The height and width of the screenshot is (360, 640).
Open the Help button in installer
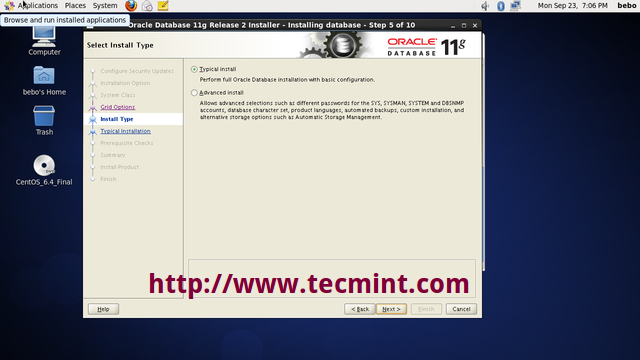(103, 309)
